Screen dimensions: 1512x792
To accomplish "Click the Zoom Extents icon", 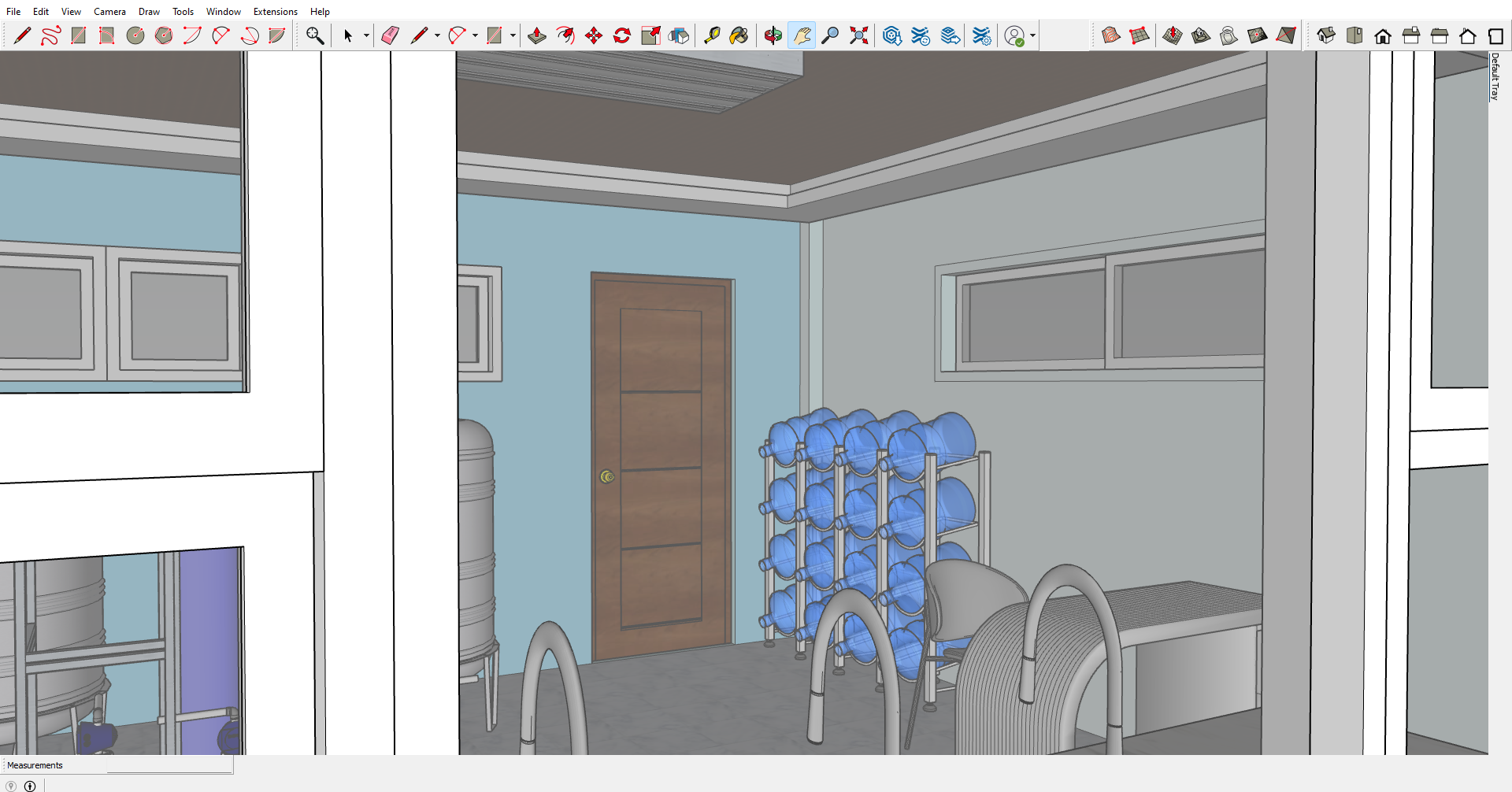I will click(858, 35).
